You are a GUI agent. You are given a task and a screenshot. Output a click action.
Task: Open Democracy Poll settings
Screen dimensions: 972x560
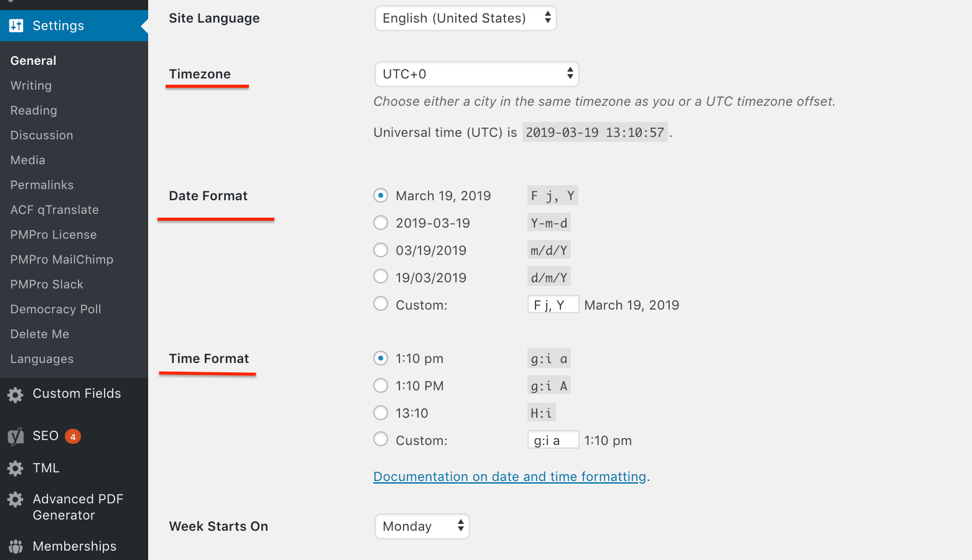[55, 309]
